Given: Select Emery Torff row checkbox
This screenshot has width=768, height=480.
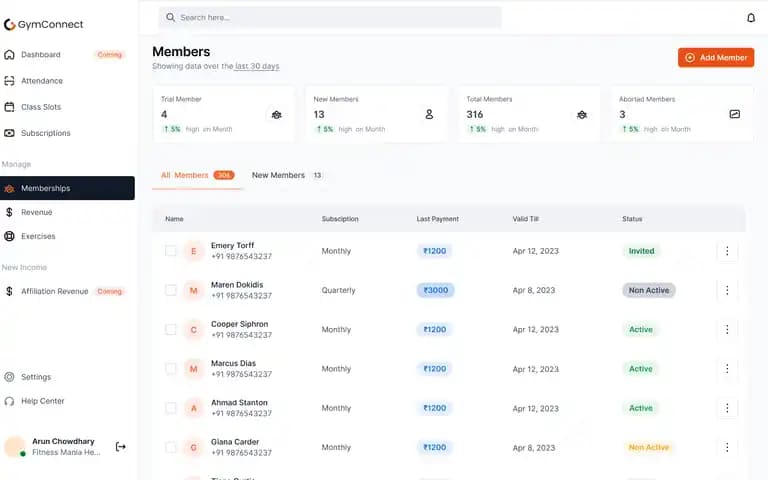Looking at the screenshot, I should click(x=170, y=251).
